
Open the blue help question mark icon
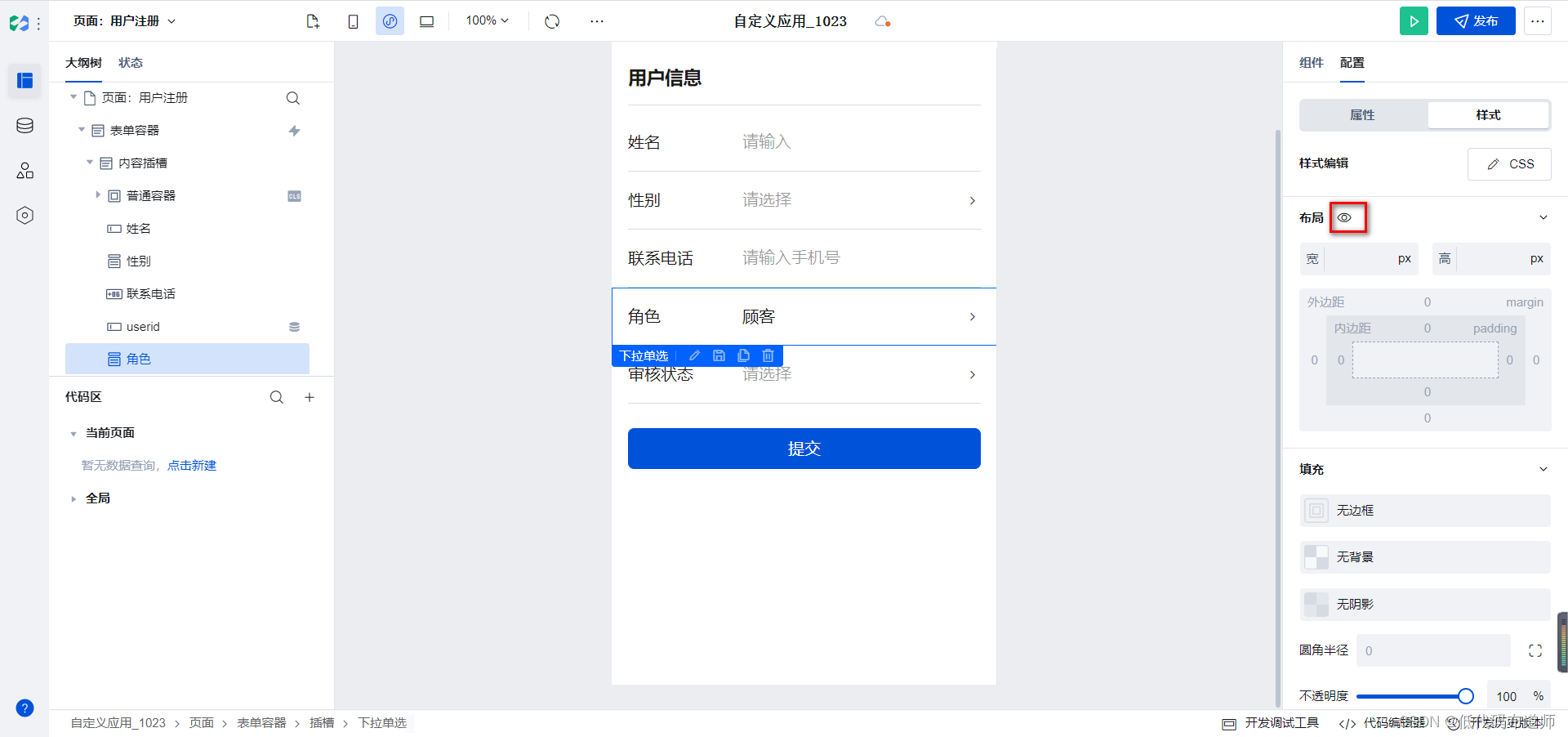pyautogui.click(x=24, y=708)
